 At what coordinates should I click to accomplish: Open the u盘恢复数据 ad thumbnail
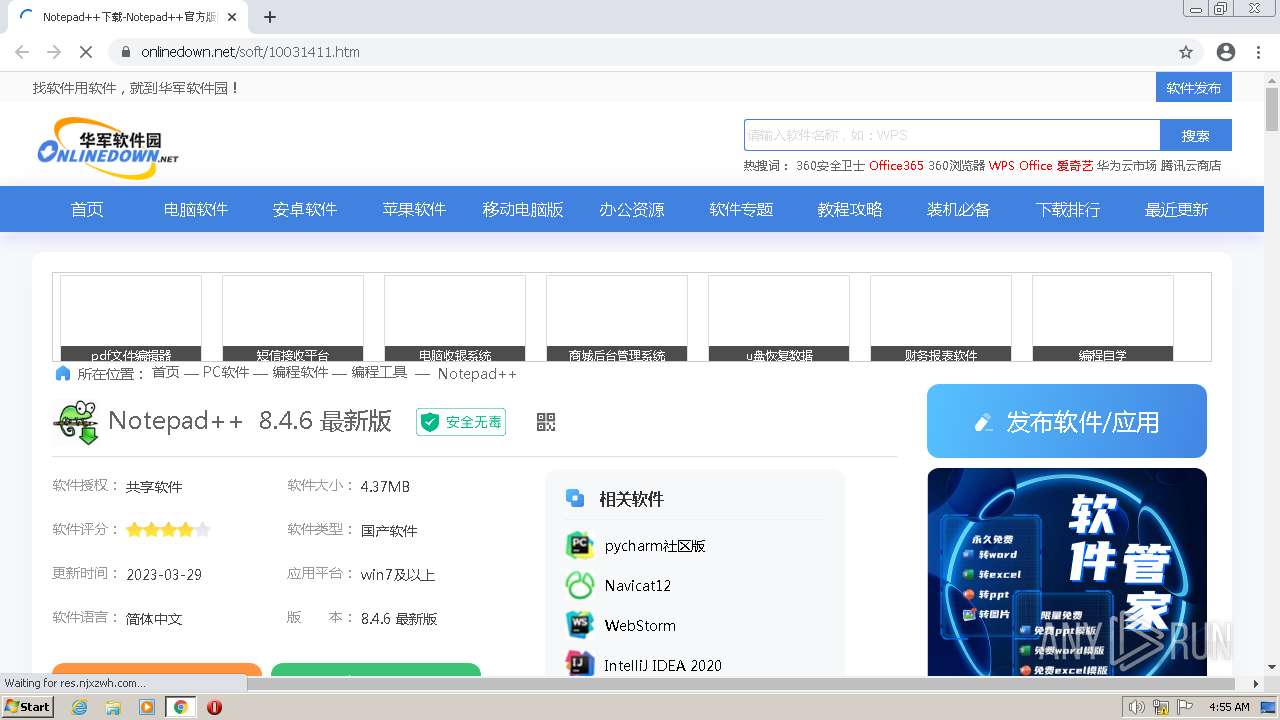click(779, 318)
